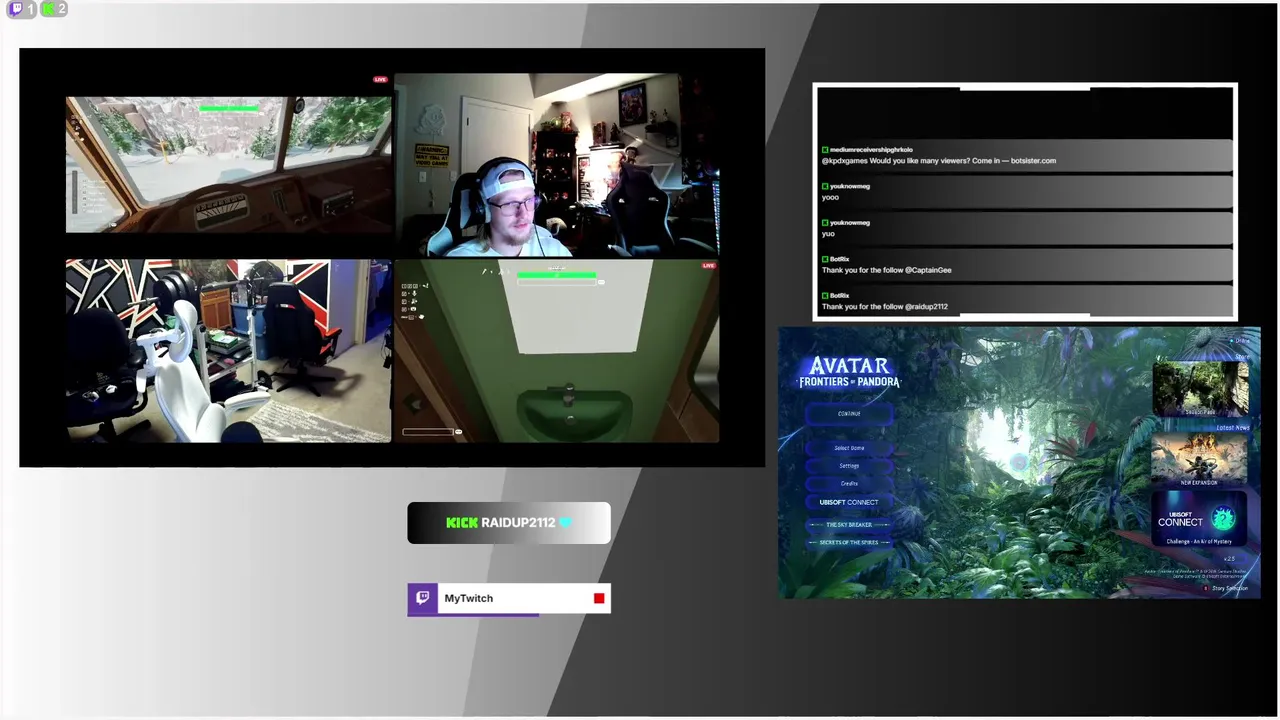
Task: Click BotRix follow message for @CaptainGee
Action: [x=1026, y=265]
